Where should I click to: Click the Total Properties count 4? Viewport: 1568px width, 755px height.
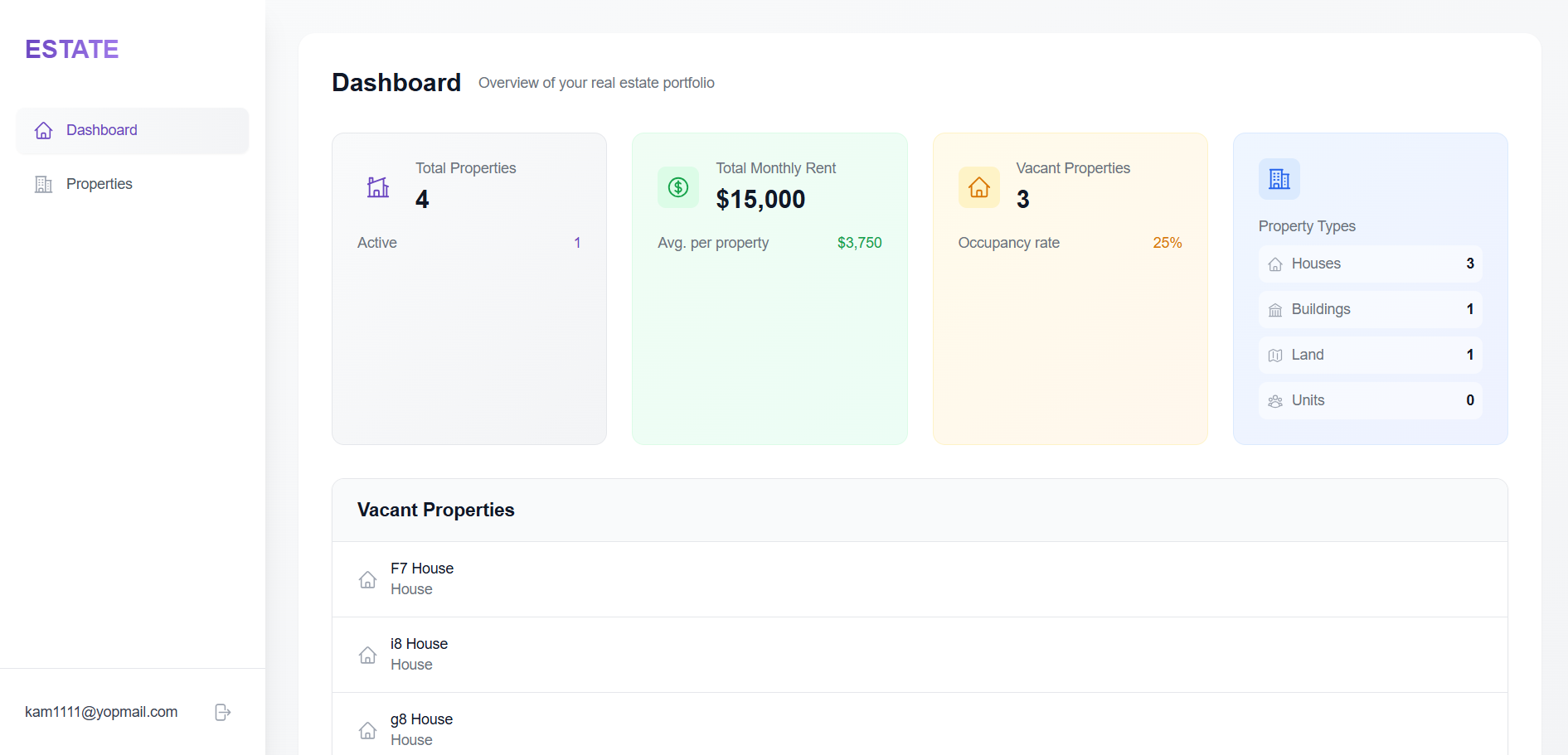point(422,200)
